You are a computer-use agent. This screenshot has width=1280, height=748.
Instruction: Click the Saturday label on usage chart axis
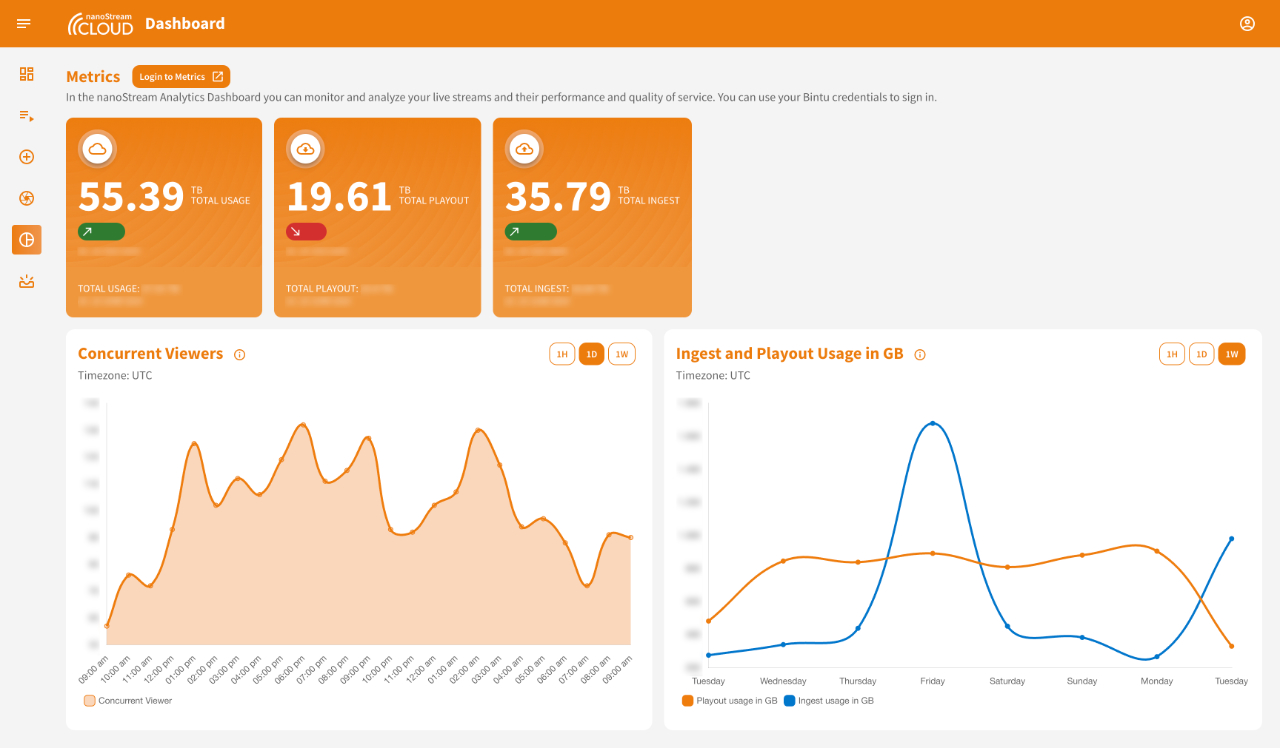1007,681
